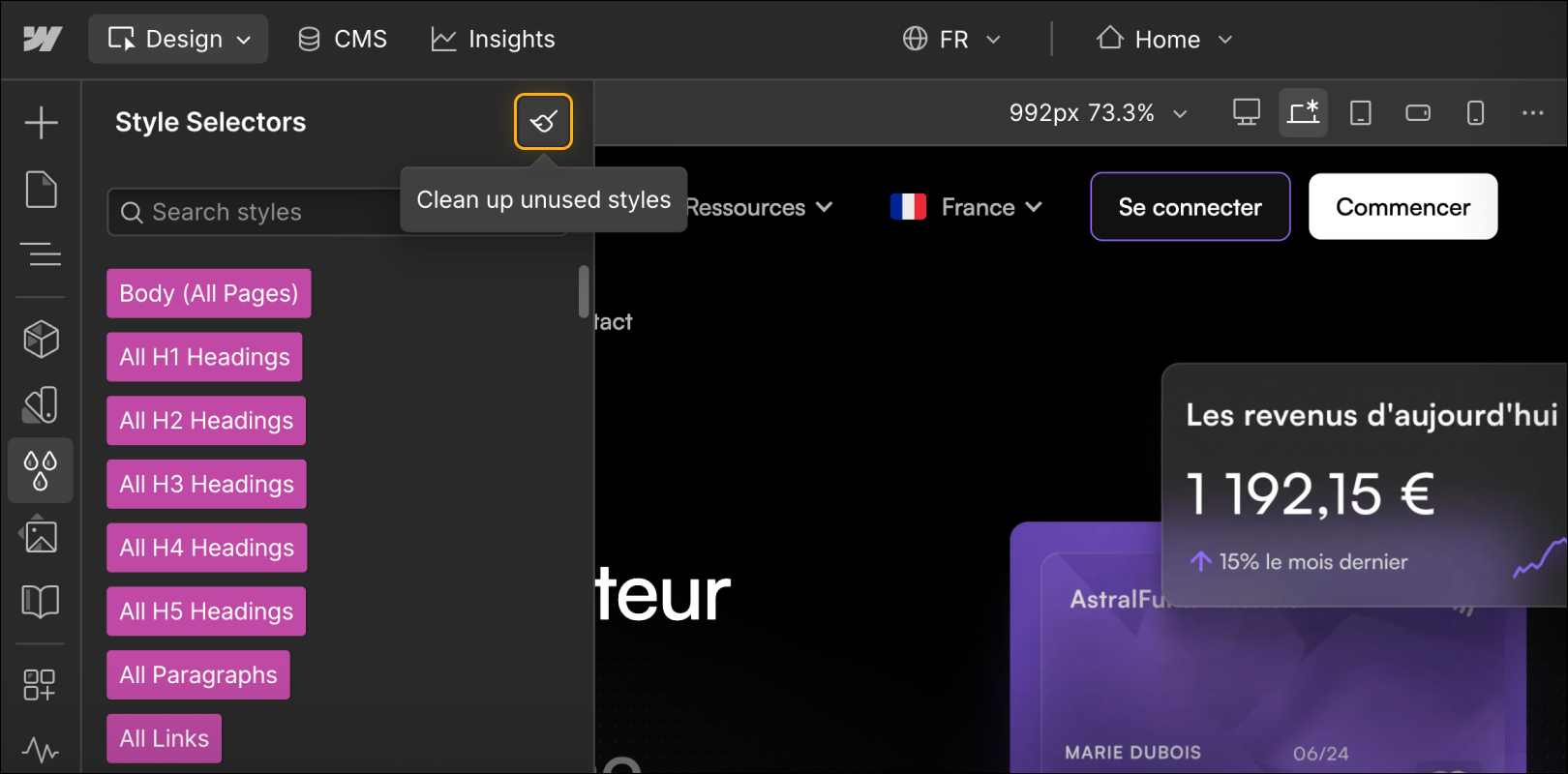Select the Body (All Pages) selector

pyautogui.click(x=209, y=293)
